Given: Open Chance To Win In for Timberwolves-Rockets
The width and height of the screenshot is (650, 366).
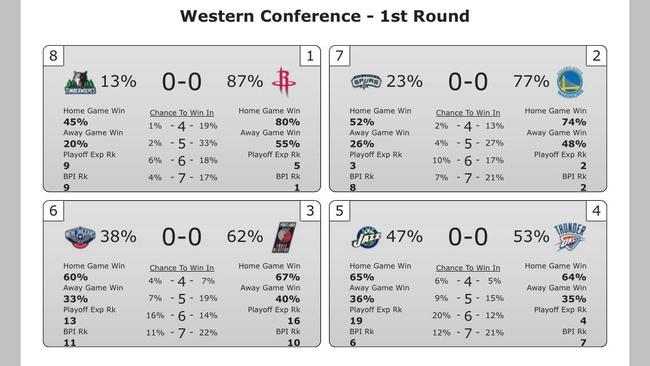Looking at the screenshot, I should tap(182, 113).
